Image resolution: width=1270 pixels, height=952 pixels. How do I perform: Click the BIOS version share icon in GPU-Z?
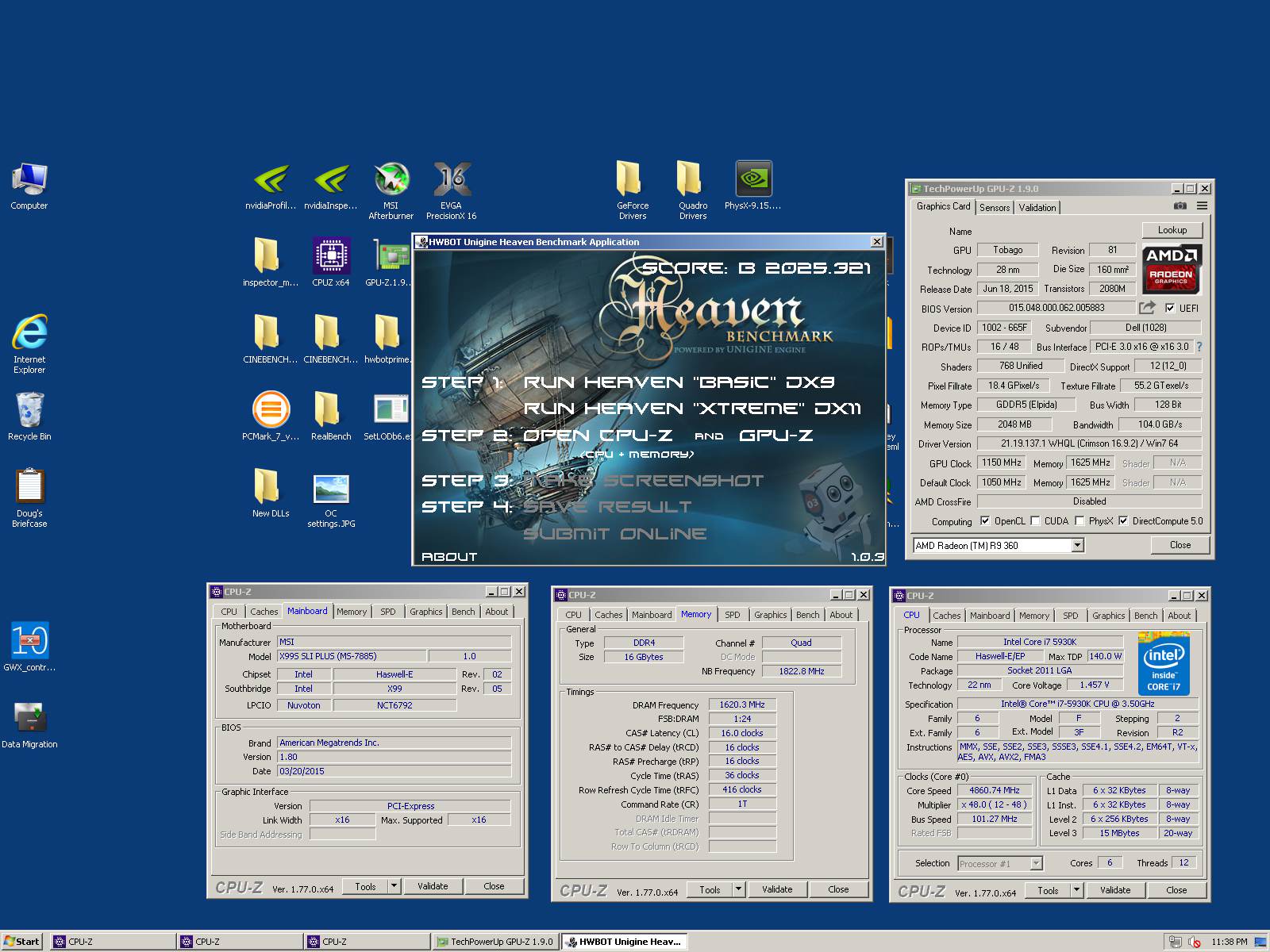tap(1147, 307)
